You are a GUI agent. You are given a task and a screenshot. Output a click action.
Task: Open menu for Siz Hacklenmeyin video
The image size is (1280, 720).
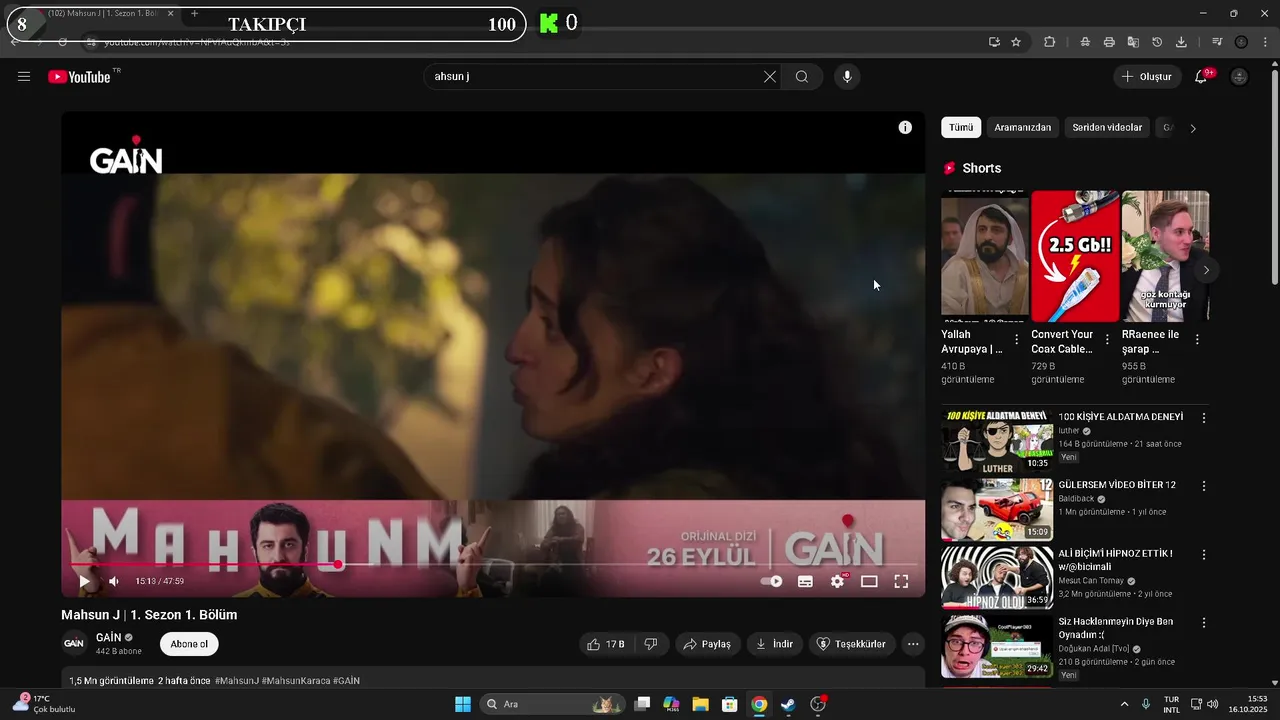coord(1204,622)
